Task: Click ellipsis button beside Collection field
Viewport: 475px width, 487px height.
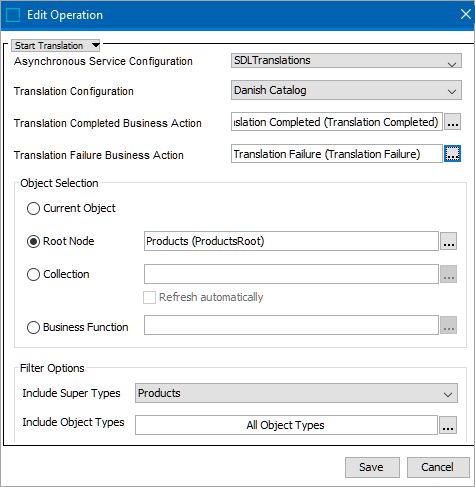Action: (x=448, y=274)
